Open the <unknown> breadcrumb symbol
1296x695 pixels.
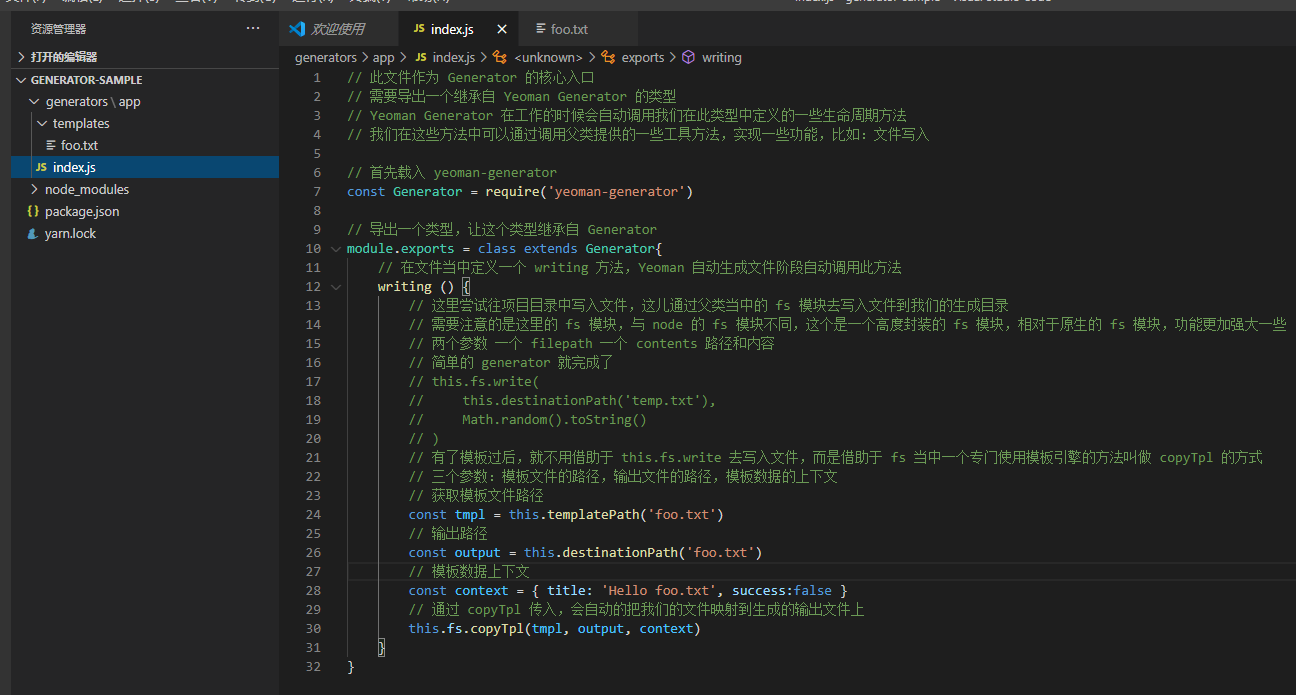pyautogui.click(x=547, y=57)
